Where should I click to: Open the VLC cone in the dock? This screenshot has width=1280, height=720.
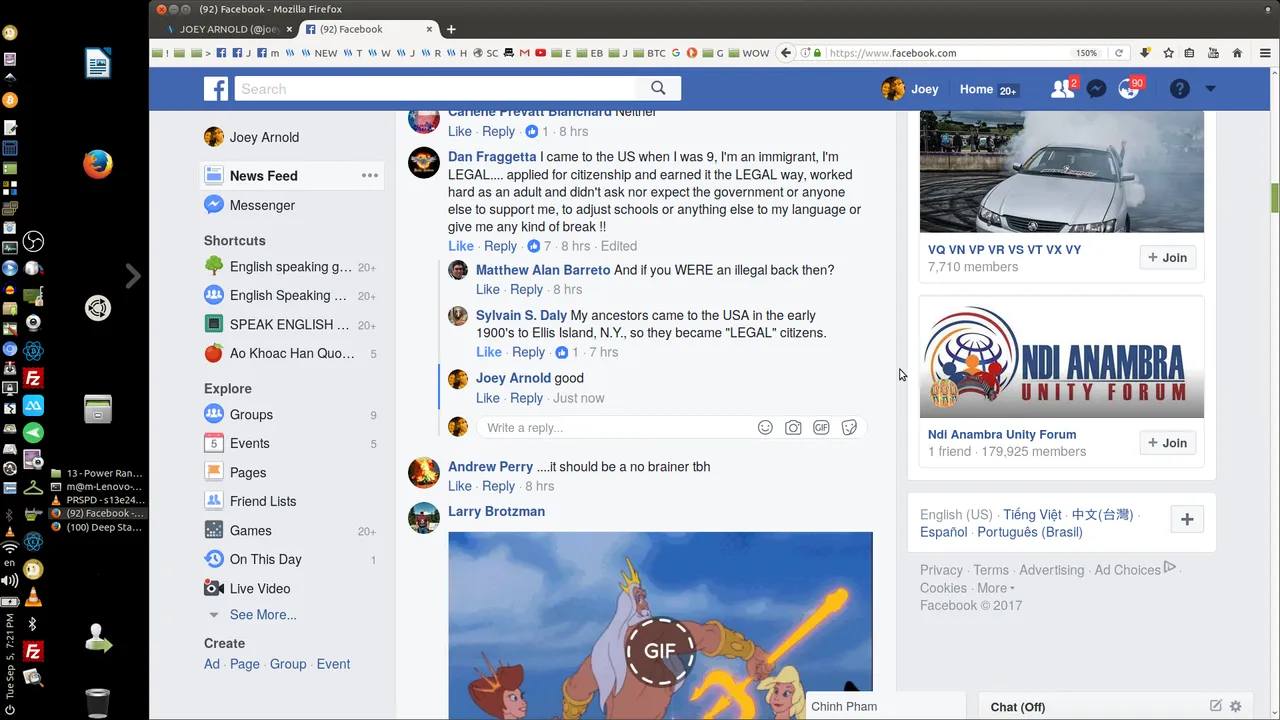pyautogui.click(x=33, y=598)
